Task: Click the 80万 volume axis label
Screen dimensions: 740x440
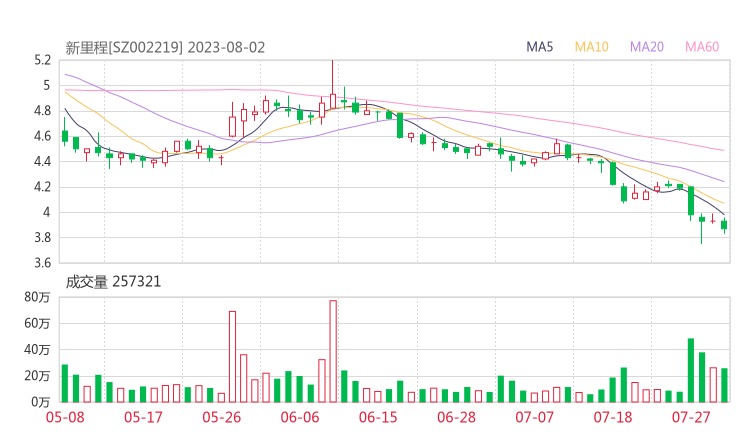Action: 37,297
